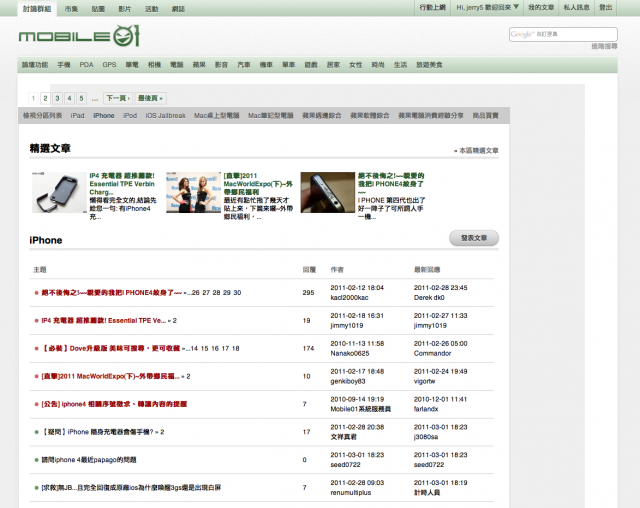Open thread with 295 replies about PHONE4
Image resolution: width=640 pixels, height=508 pixels.
pos(111,293)
